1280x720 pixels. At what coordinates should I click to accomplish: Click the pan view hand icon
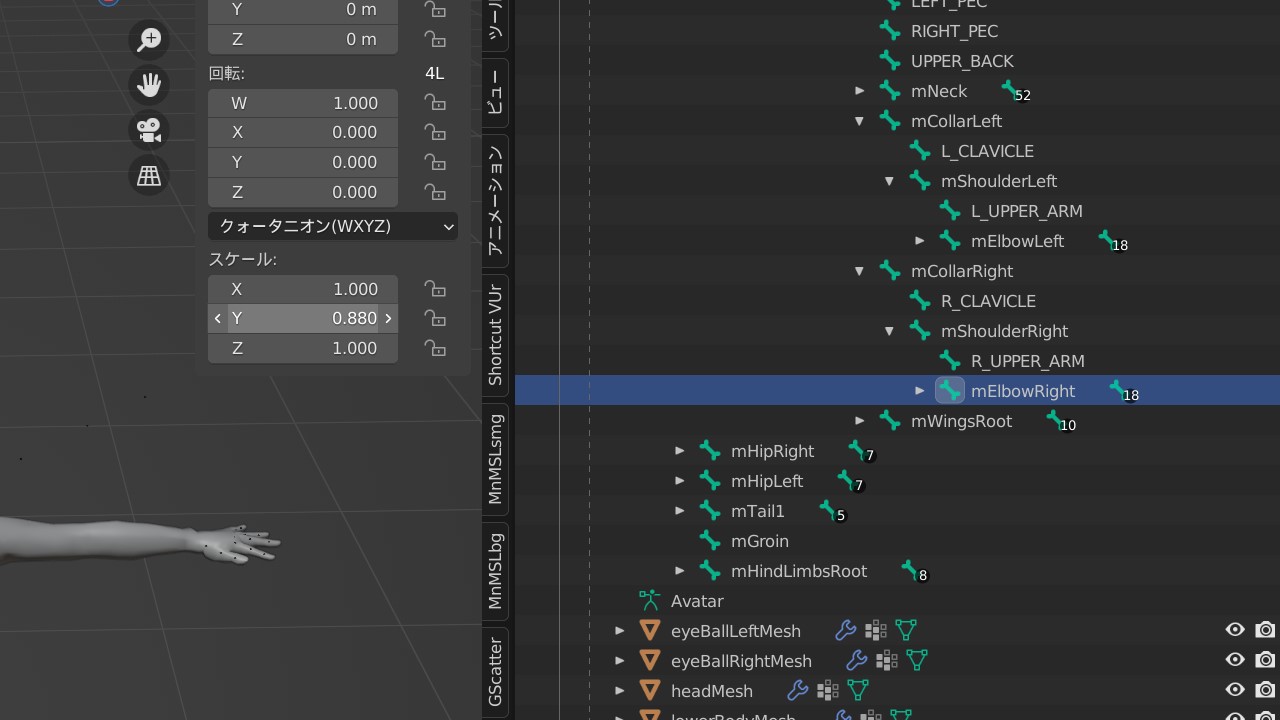[x=149, y=85]
